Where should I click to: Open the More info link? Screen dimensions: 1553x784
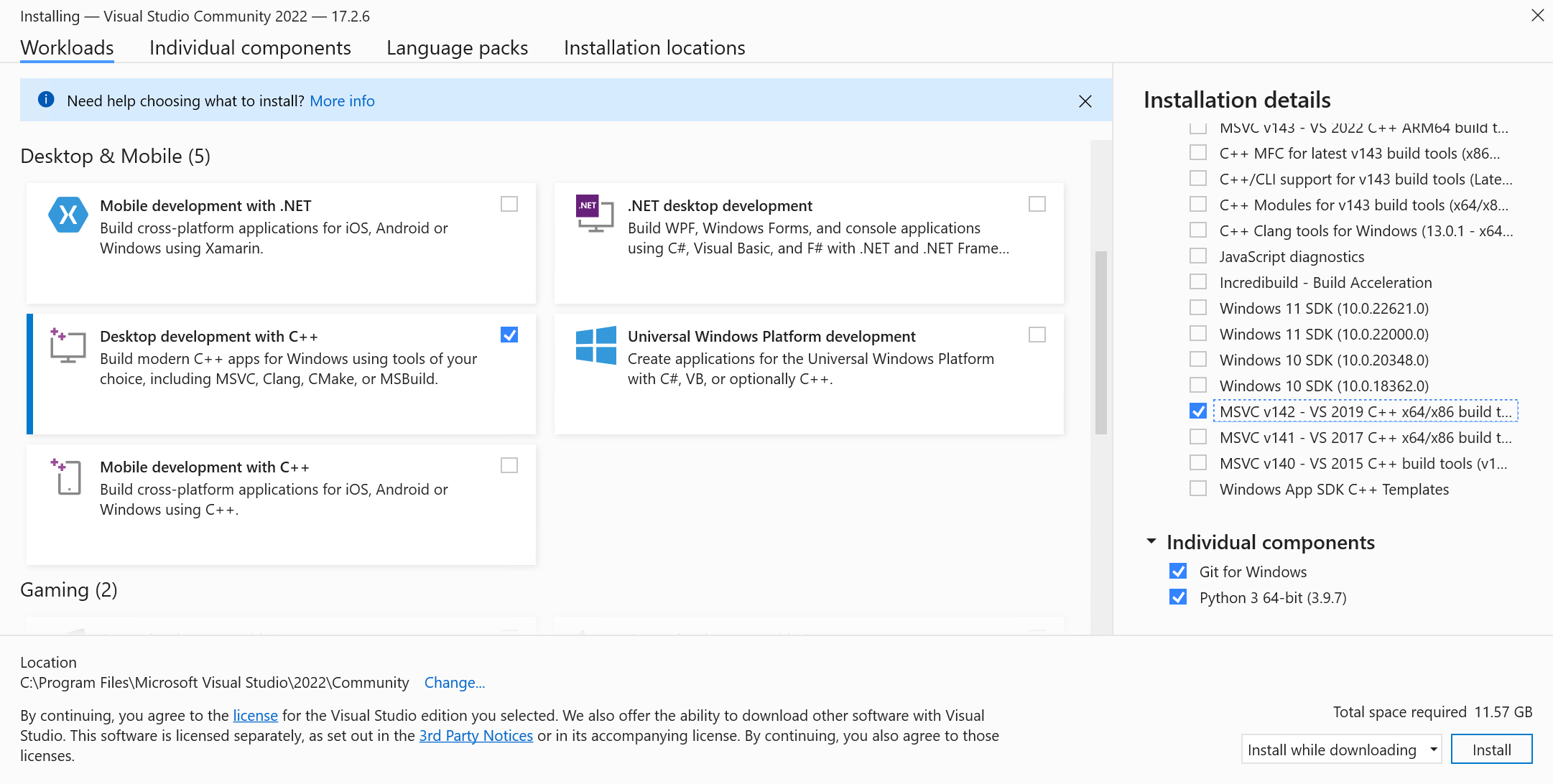(x=342, y=101)
